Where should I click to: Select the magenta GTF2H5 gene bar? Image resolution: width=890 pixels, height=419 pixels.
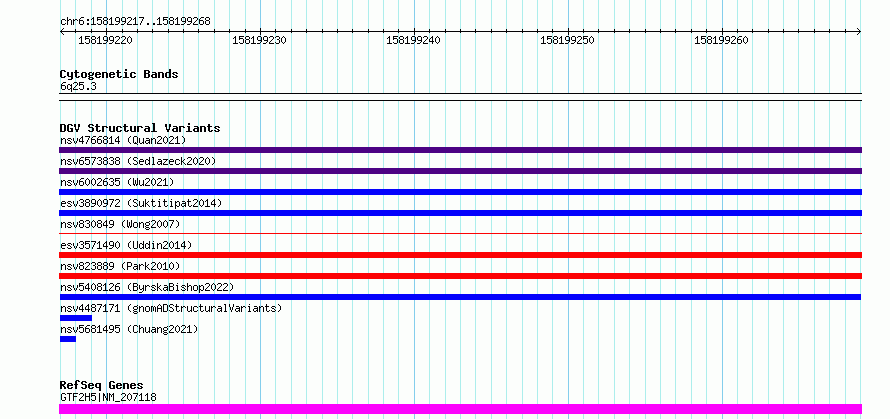(460, 409)
